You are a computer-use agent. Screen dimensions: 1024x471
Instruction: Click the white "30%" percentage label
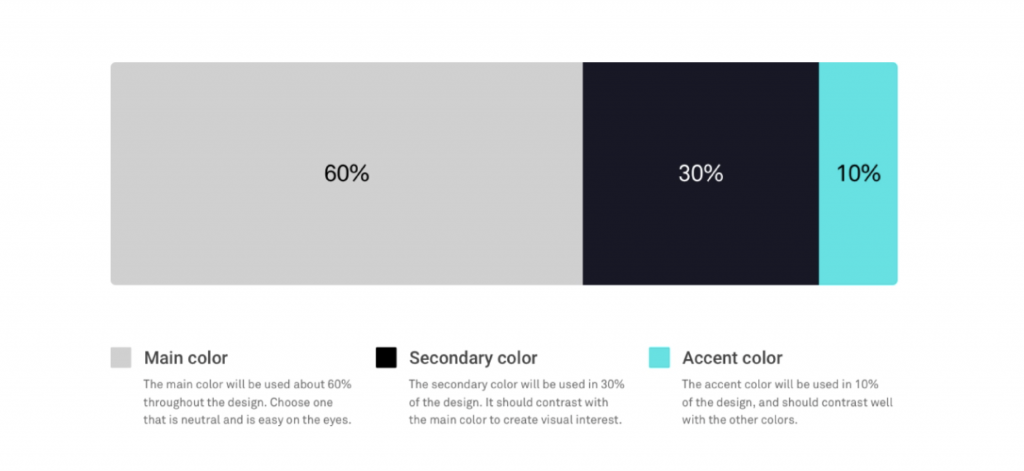click(701, 174)
